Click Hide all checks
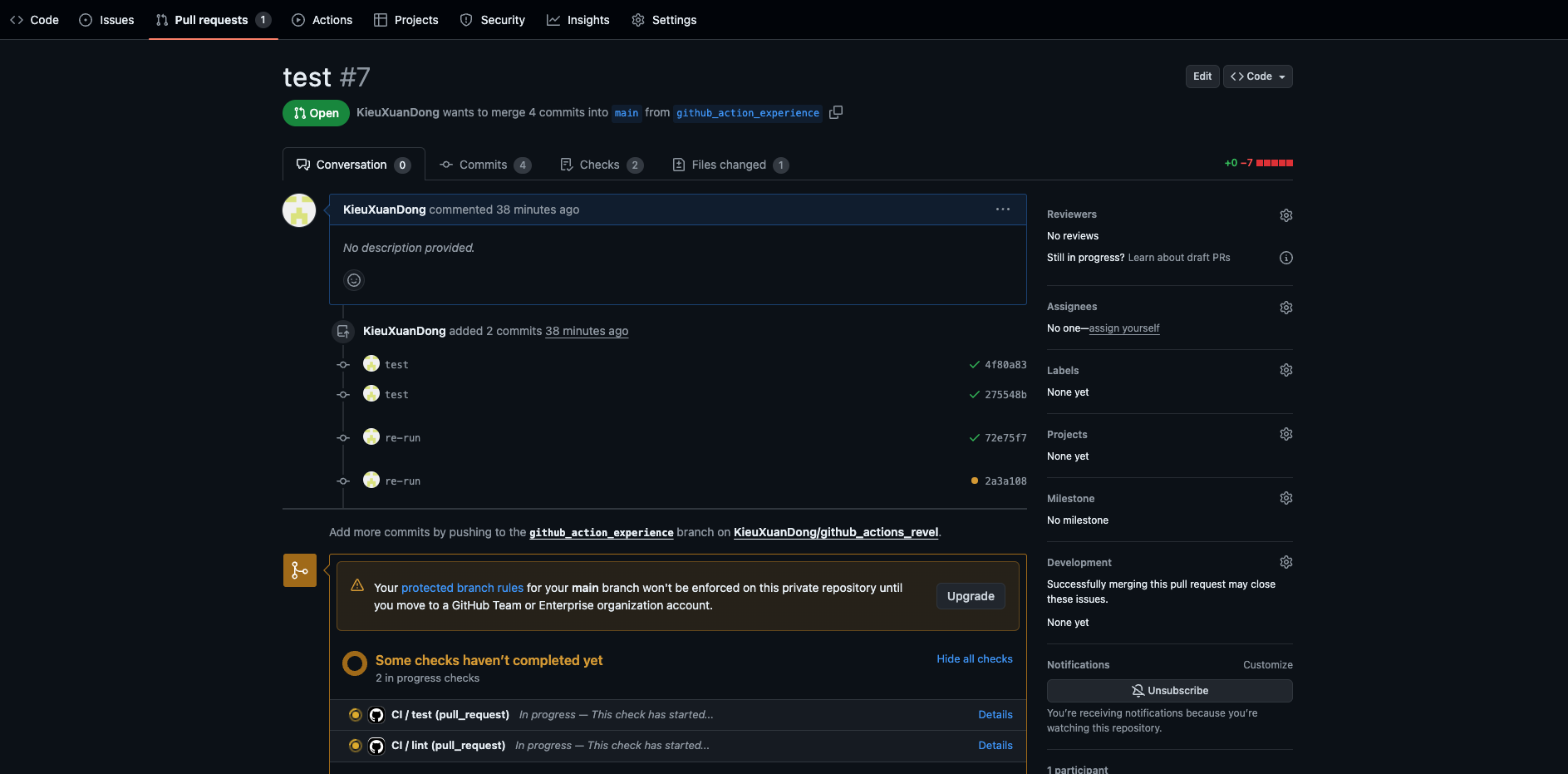The height and width of the screenshot is (774, 1568). 975,659
